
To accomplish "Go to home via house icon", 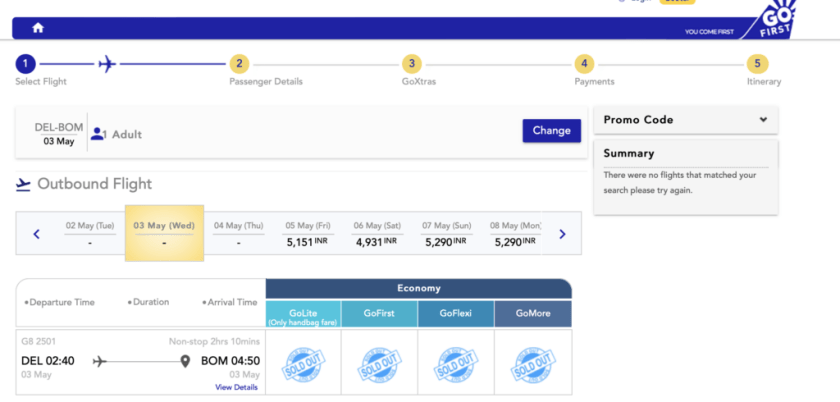I will (38, 28).
